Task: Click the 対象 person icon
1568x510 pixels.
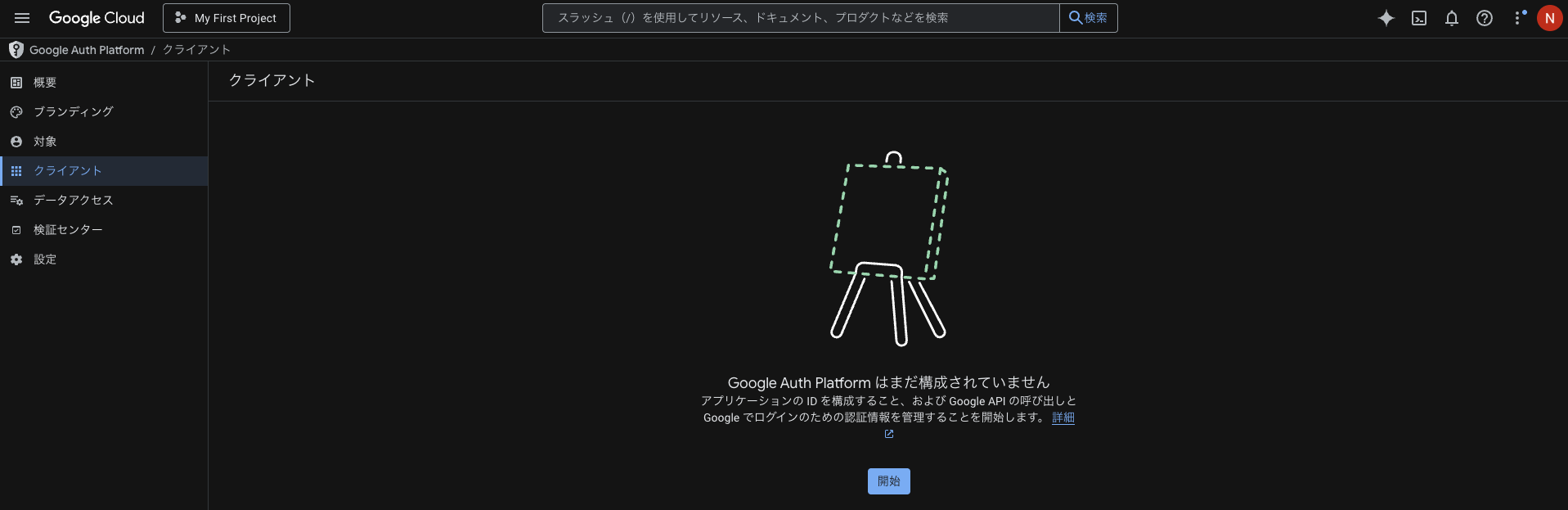Action: 16,142
